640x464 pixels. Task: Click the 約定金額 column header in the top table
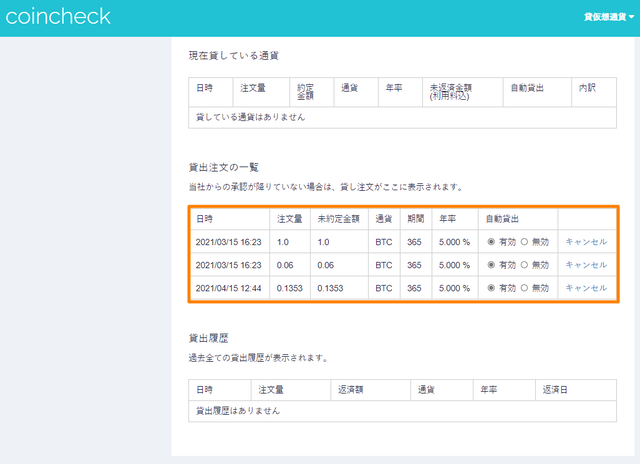pos(305,92)
